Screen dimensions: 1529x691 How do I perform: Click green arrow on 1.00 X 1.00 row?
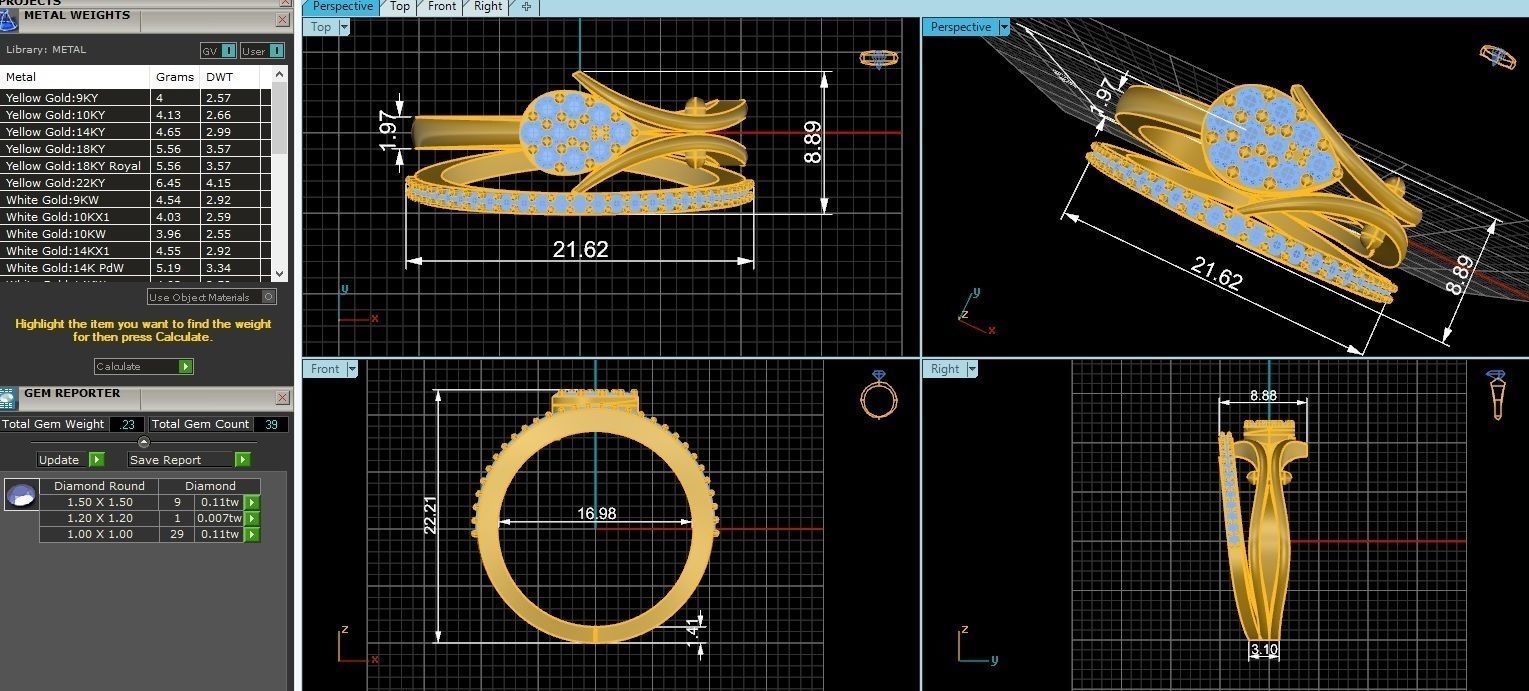[x=252, y=535]
